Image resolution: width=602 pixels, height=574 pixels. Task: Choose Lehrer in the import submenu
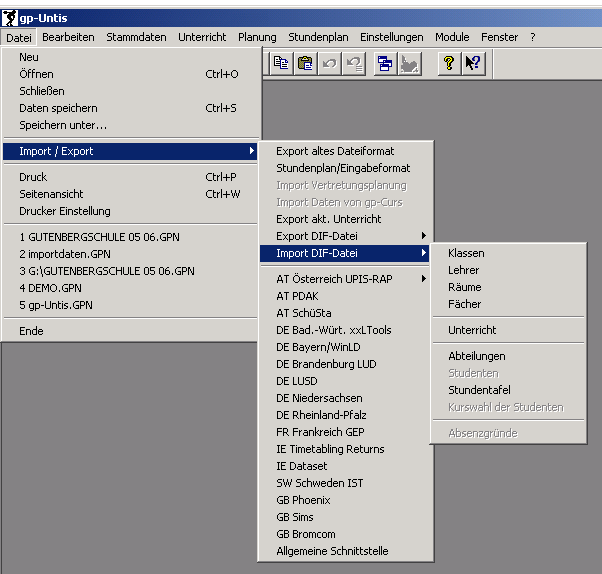pos(464,270)
